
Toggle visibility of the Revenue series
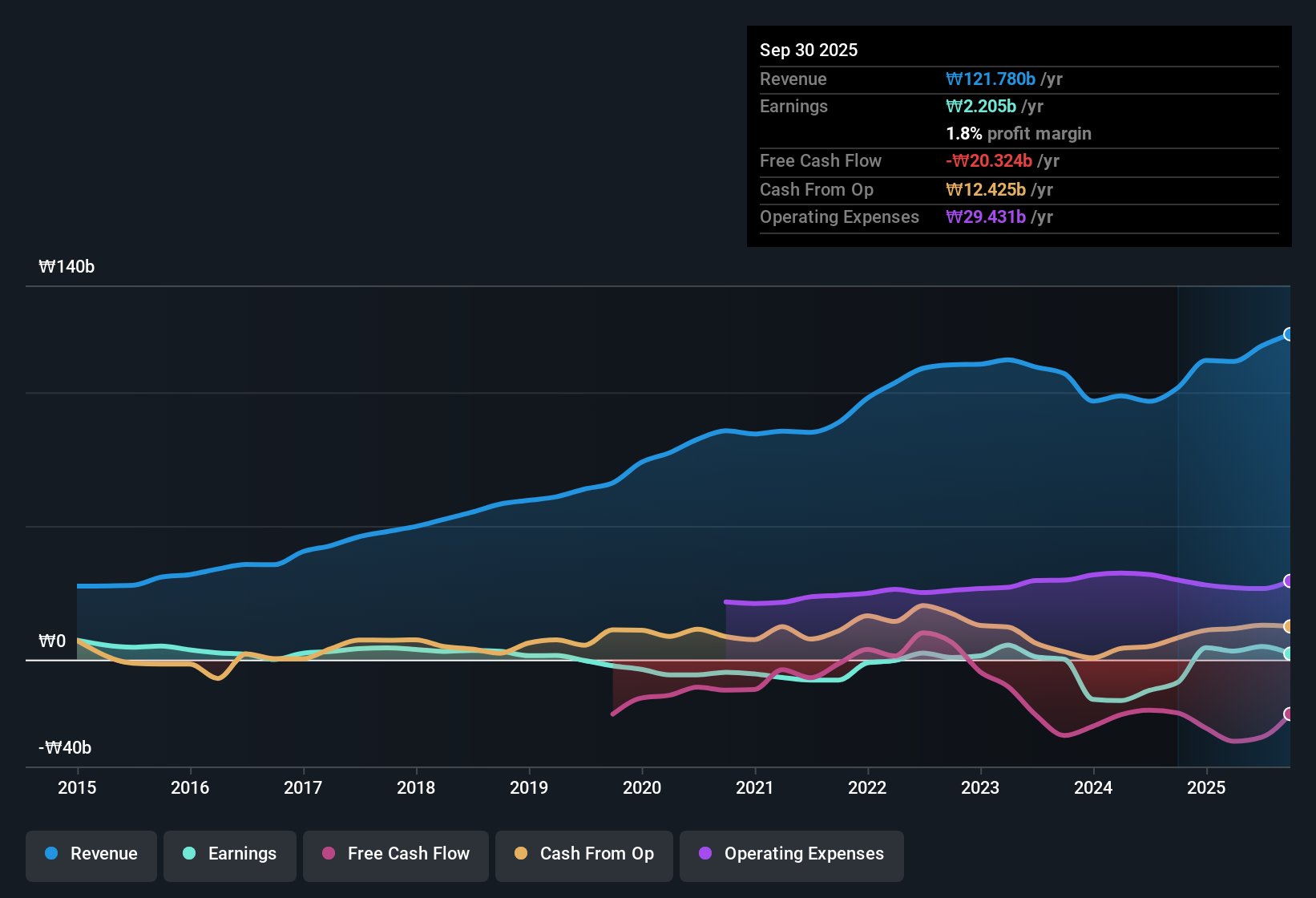click(x=91, y=854)
